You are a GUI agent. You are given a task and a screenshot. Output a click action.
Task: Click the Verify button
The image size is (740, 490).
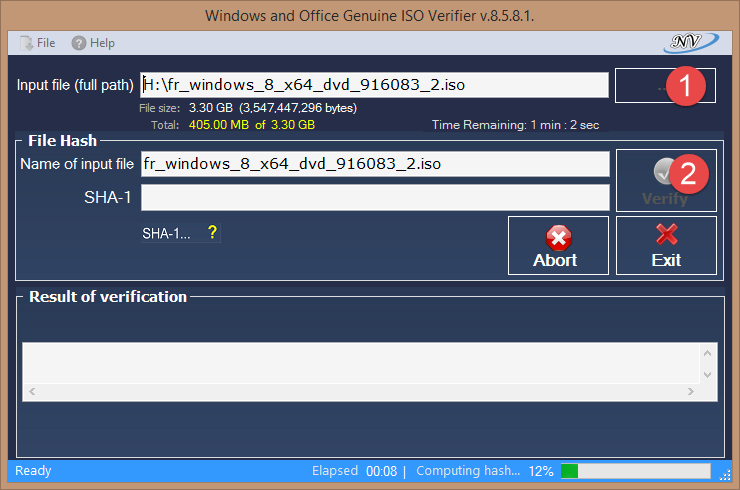(x=666, y=180)
